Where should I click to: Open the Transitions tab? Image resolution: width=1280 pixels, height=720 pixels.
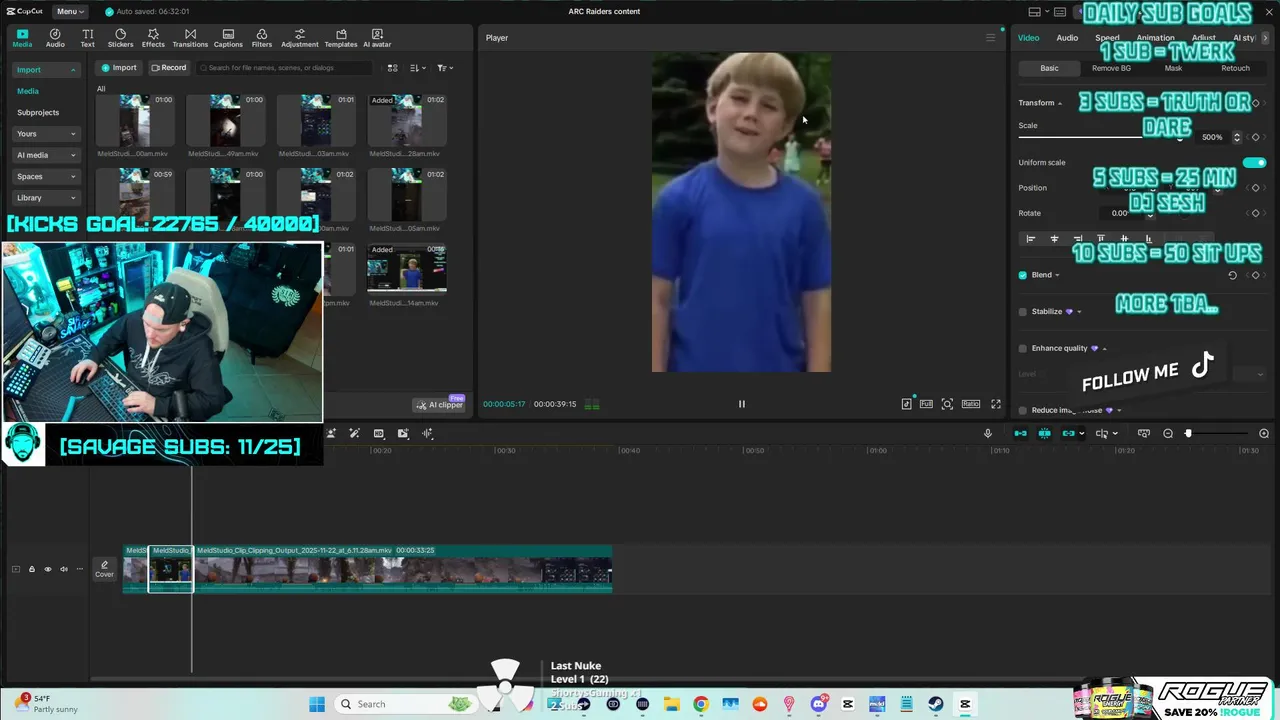[190, 38]
